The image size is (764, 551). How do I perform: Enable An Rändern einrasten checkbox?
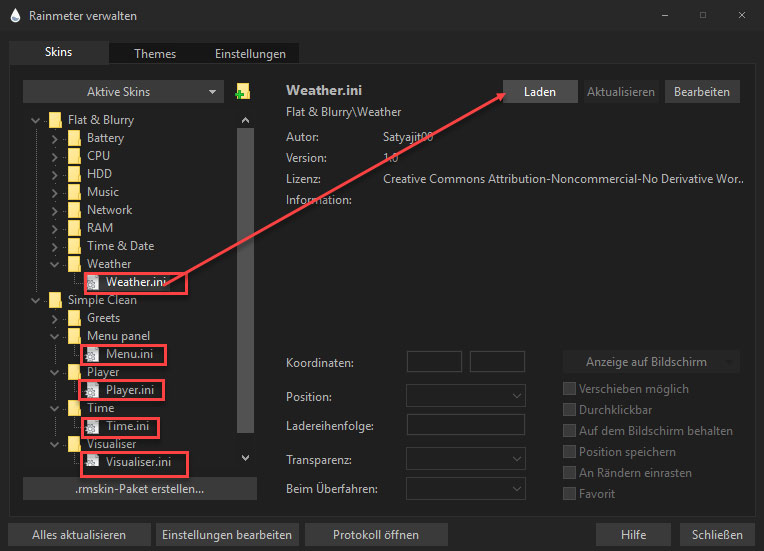pyautogui.click(x=569, y=473)
